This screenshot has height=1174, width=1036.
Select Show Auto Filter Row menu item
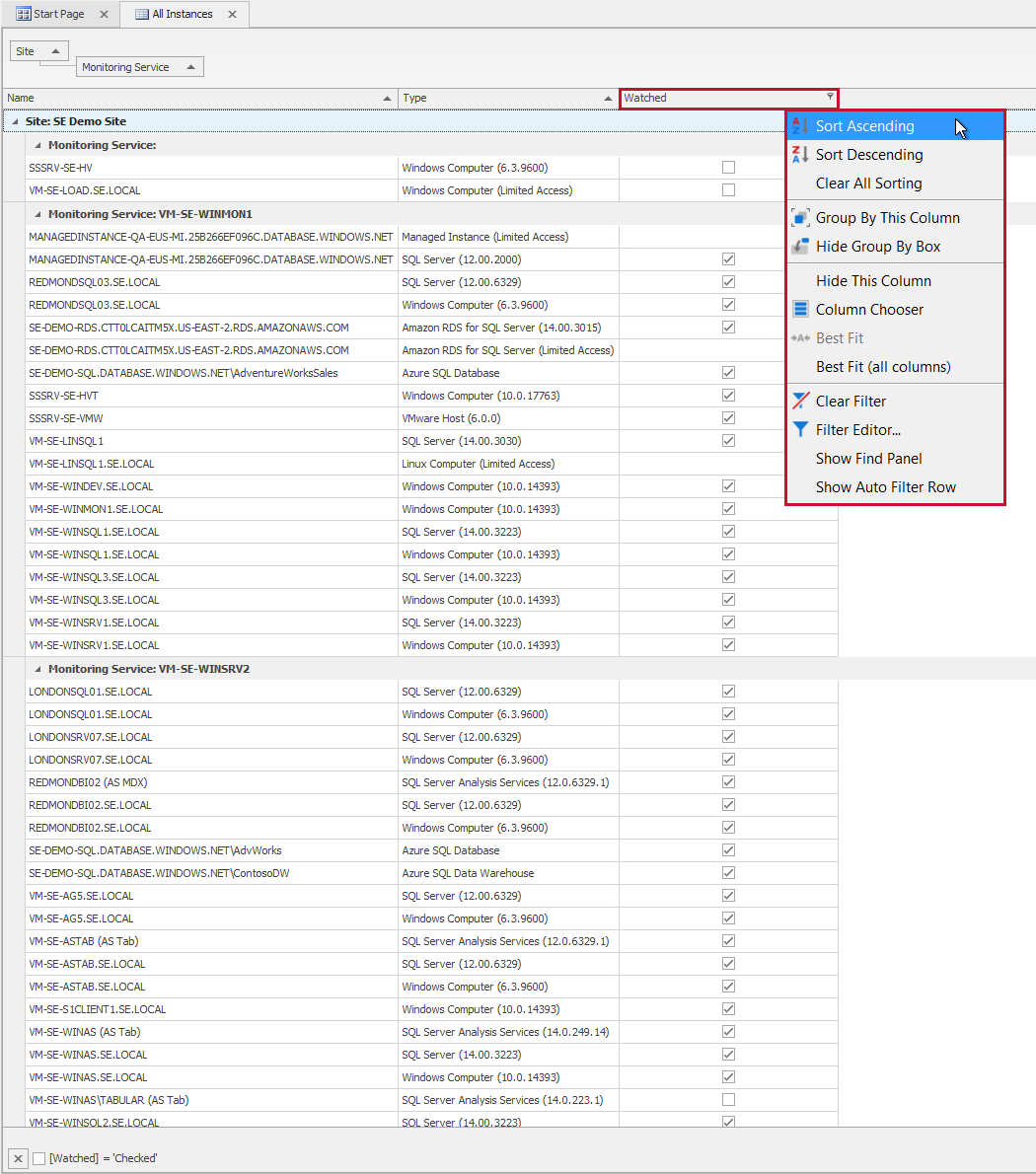coord(884,486)
